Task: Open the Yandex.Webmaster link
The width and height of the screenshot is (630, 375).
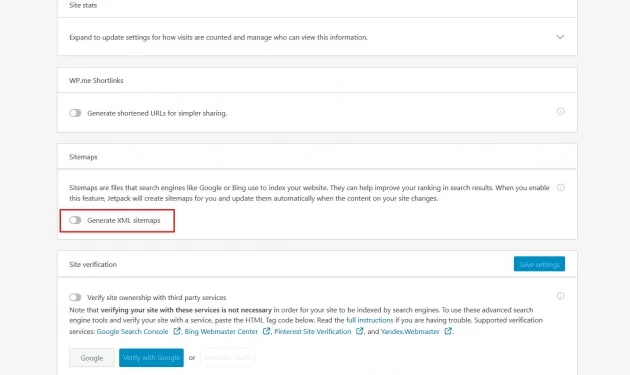Action: pos(410,332)
